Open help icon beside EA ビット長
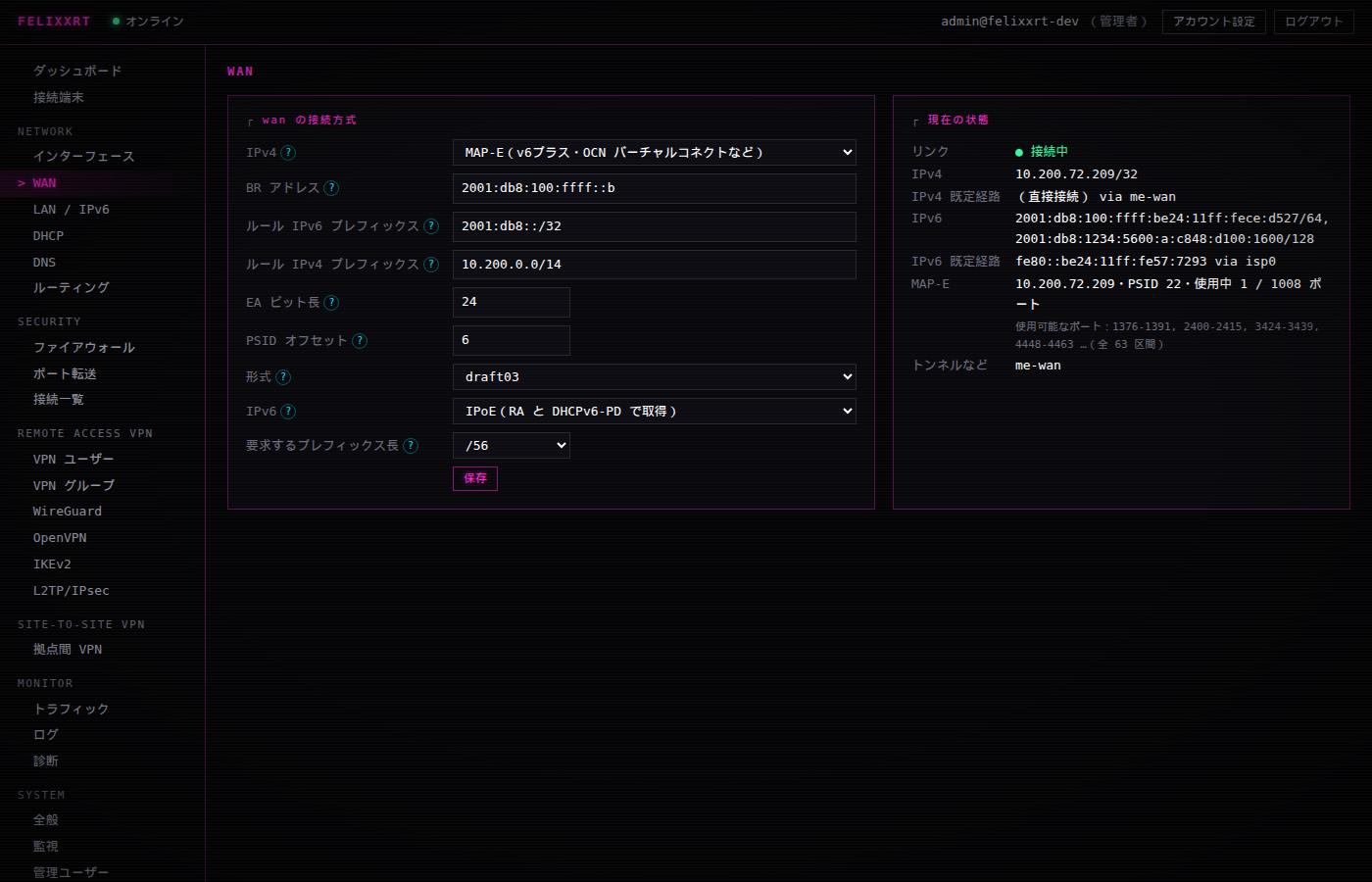 click(x=331, y=303)
